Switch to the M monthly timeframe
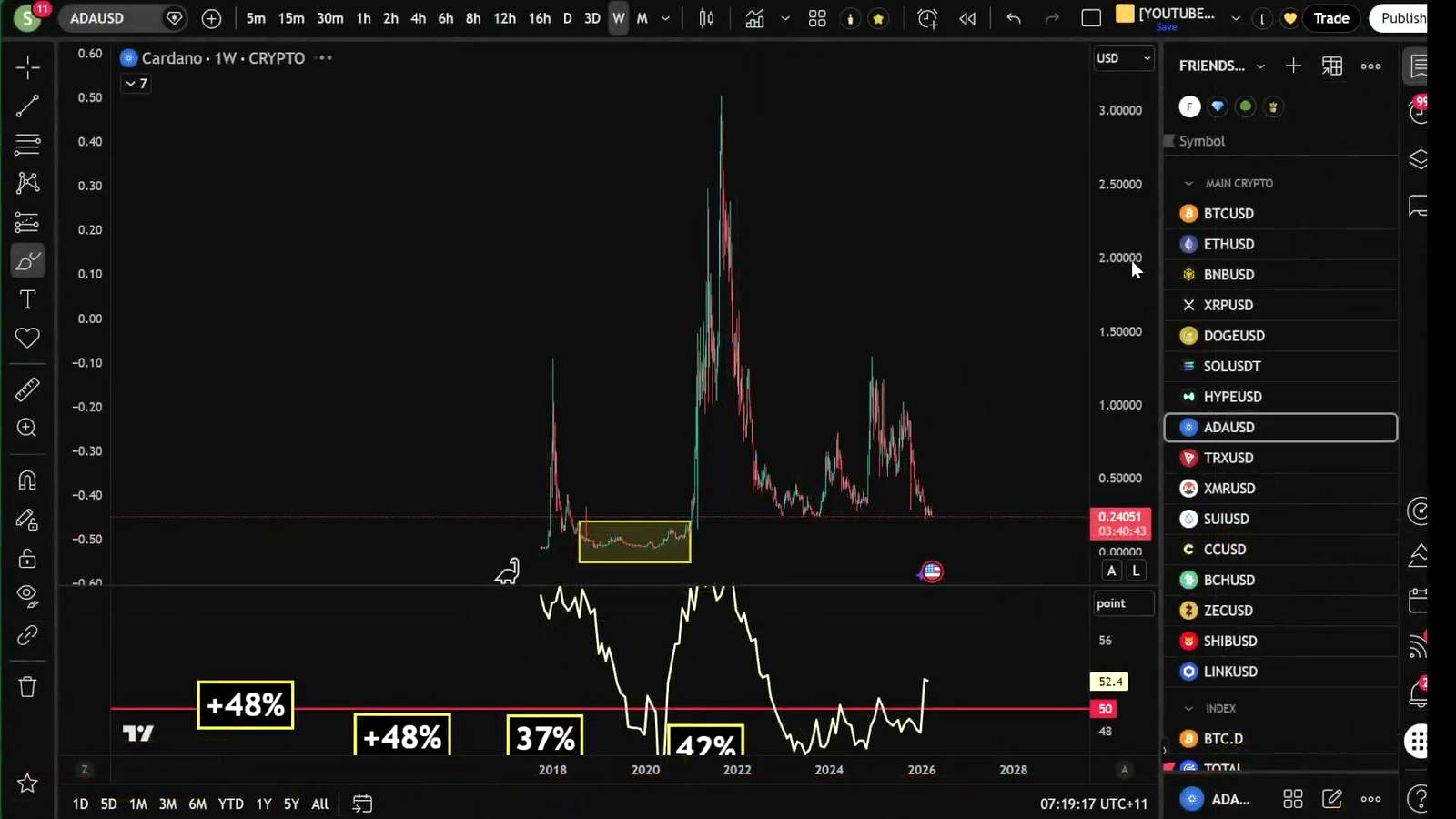 (642, 18)
